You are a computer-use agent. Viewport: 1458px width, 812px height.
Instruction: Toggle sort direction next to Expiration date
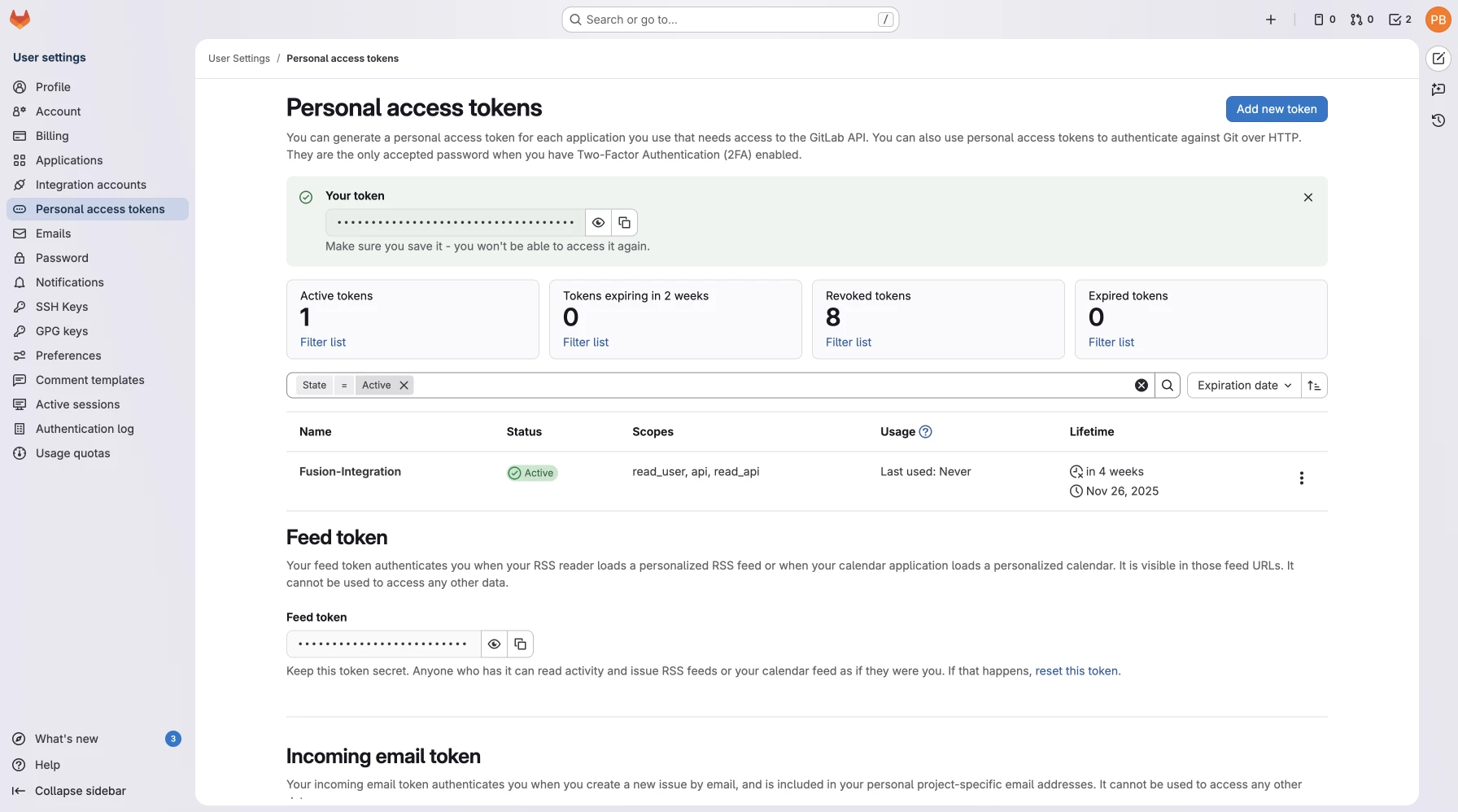tap(1314, 386)
